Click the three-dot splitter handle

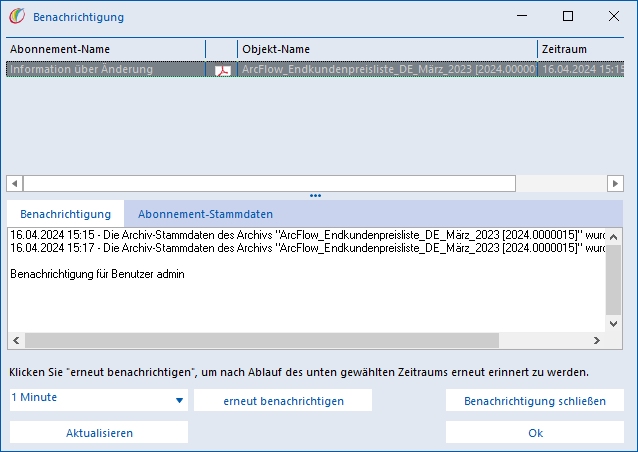pyautogui.click(x=315, y=196)
